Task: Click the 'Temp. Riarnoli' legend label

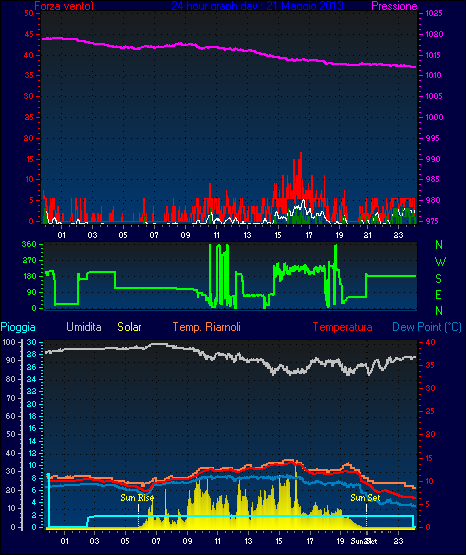Action: tap(207, 327)
